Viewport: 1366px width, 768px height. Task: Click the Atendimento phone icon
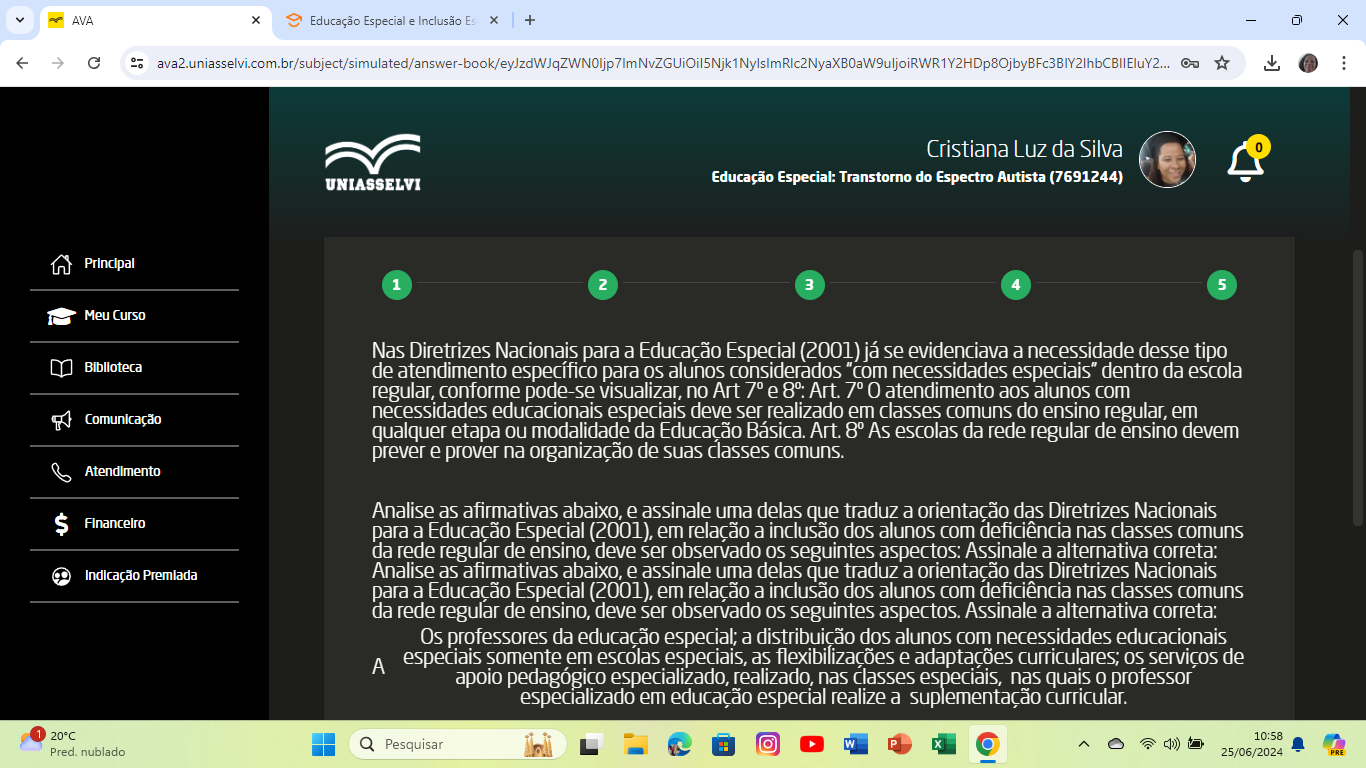[61, 472]
